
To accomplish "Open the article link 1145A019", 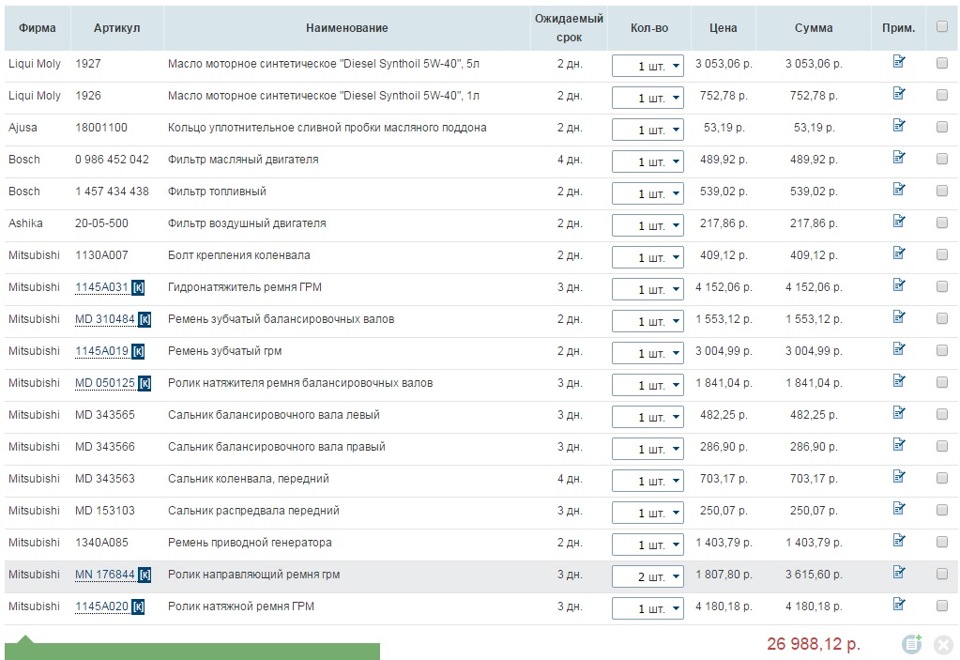I will click(102, 351).
